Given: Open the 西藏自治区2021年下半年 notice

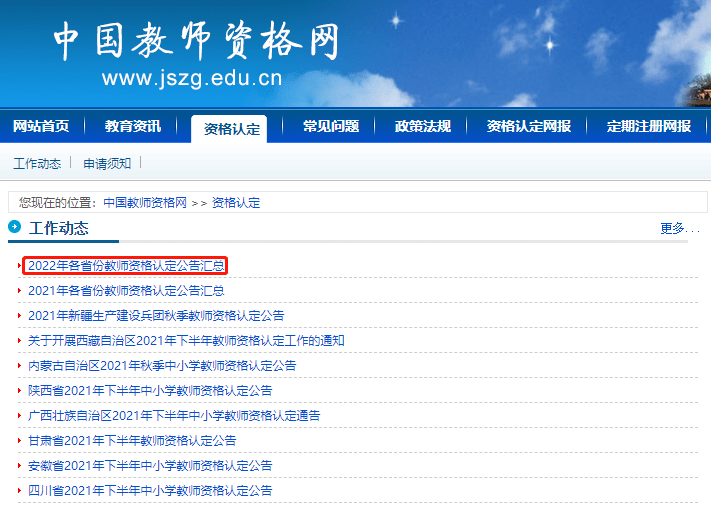Looking at the screenshot, I should [186, 340].
